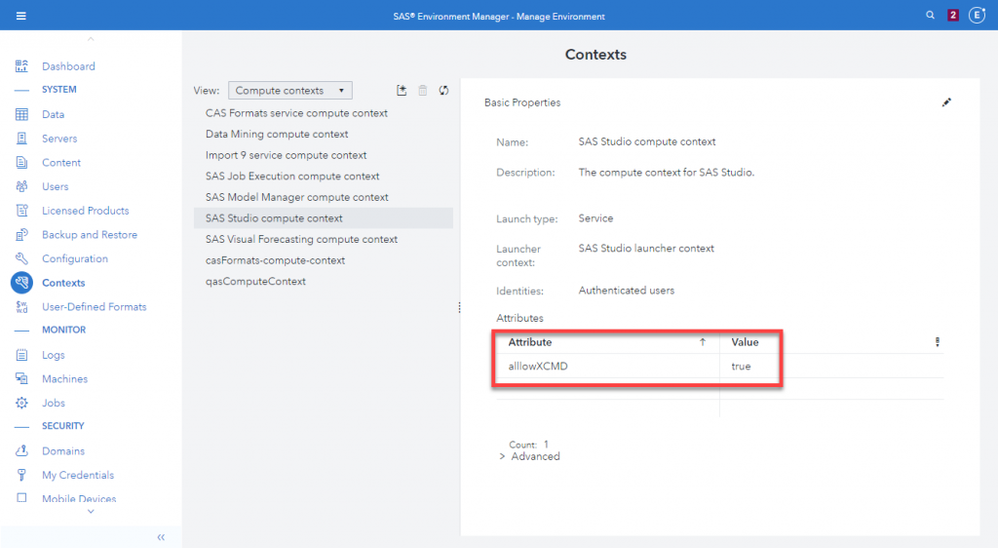Screen dimensions: 998x548
Task: Open the Logs page link
Action: [x=53, y=355]
